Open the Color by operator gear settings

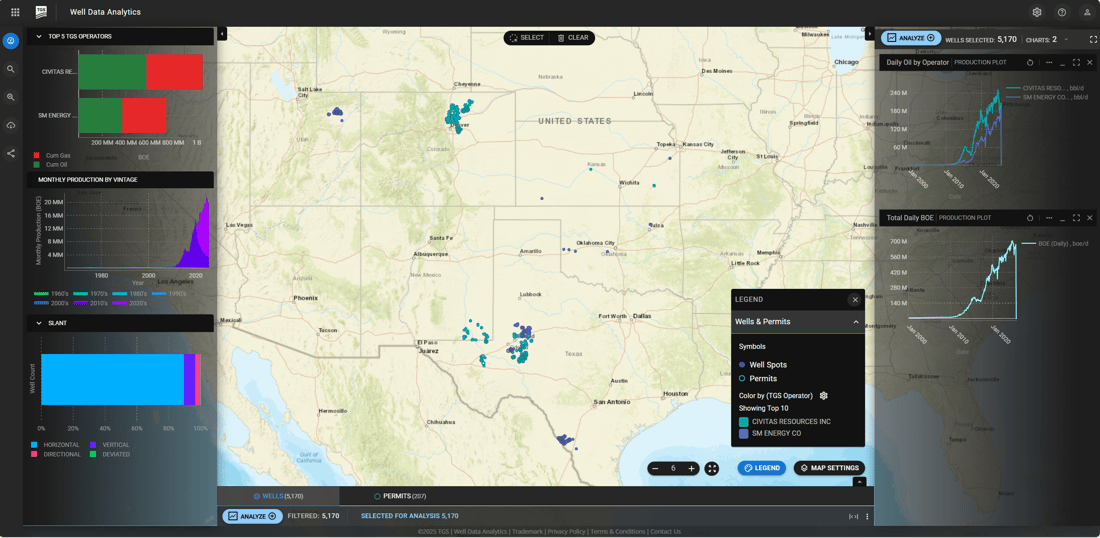[x=824, y=396]
